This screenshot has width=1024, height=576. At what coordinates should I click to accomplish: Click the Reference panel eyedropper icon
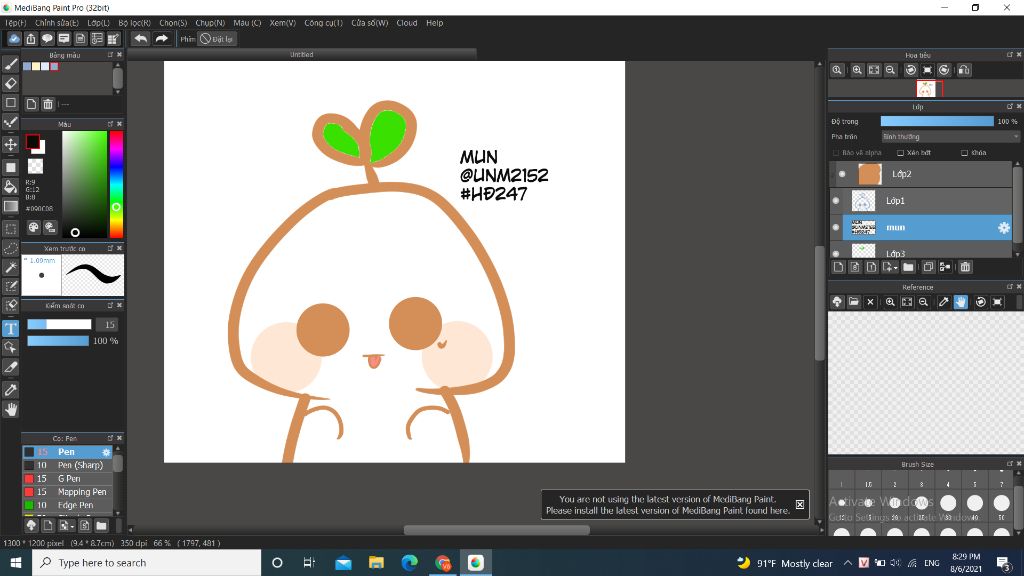point(943,302)
